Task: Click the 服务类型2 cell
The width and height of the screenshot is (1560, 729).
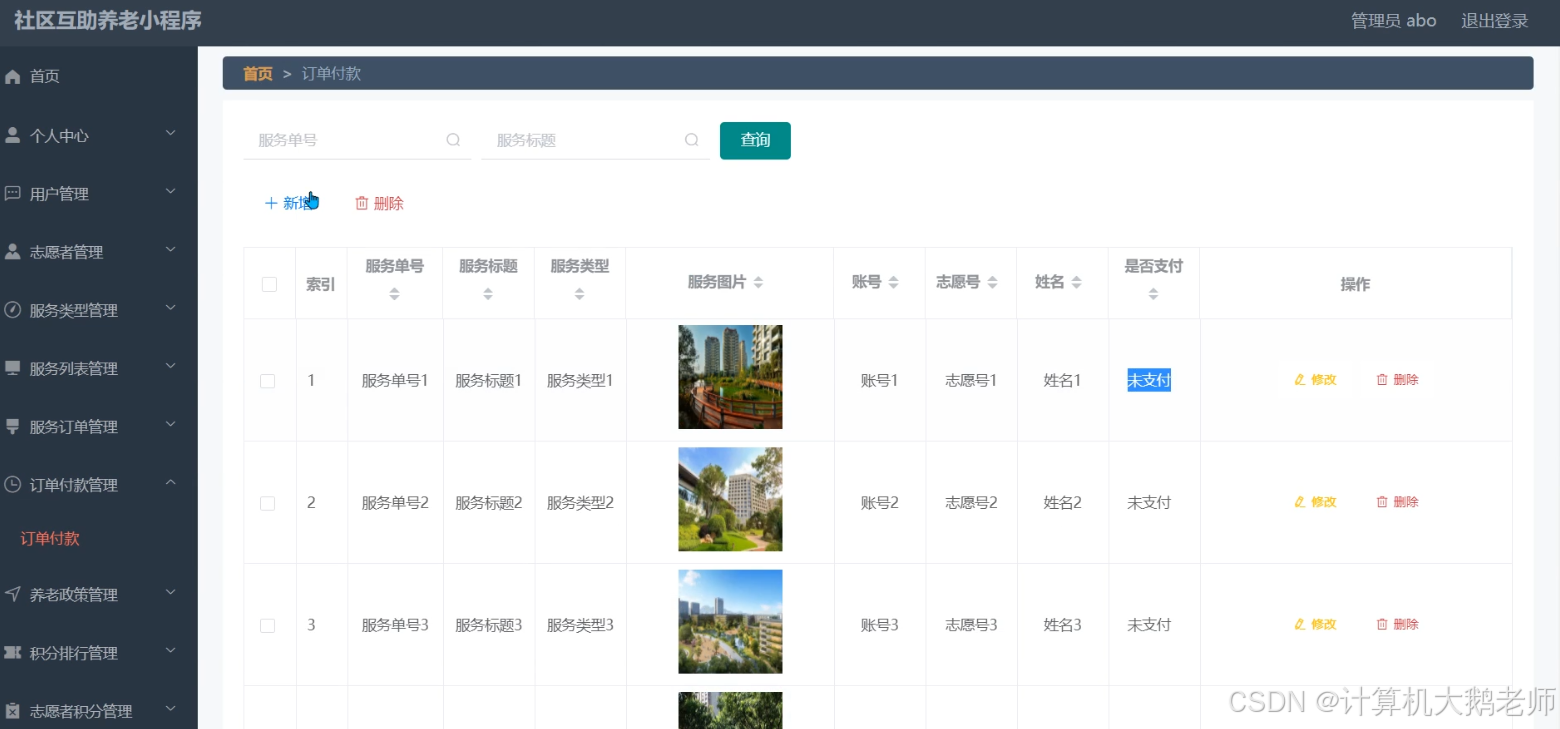Action: coord(580,503)
